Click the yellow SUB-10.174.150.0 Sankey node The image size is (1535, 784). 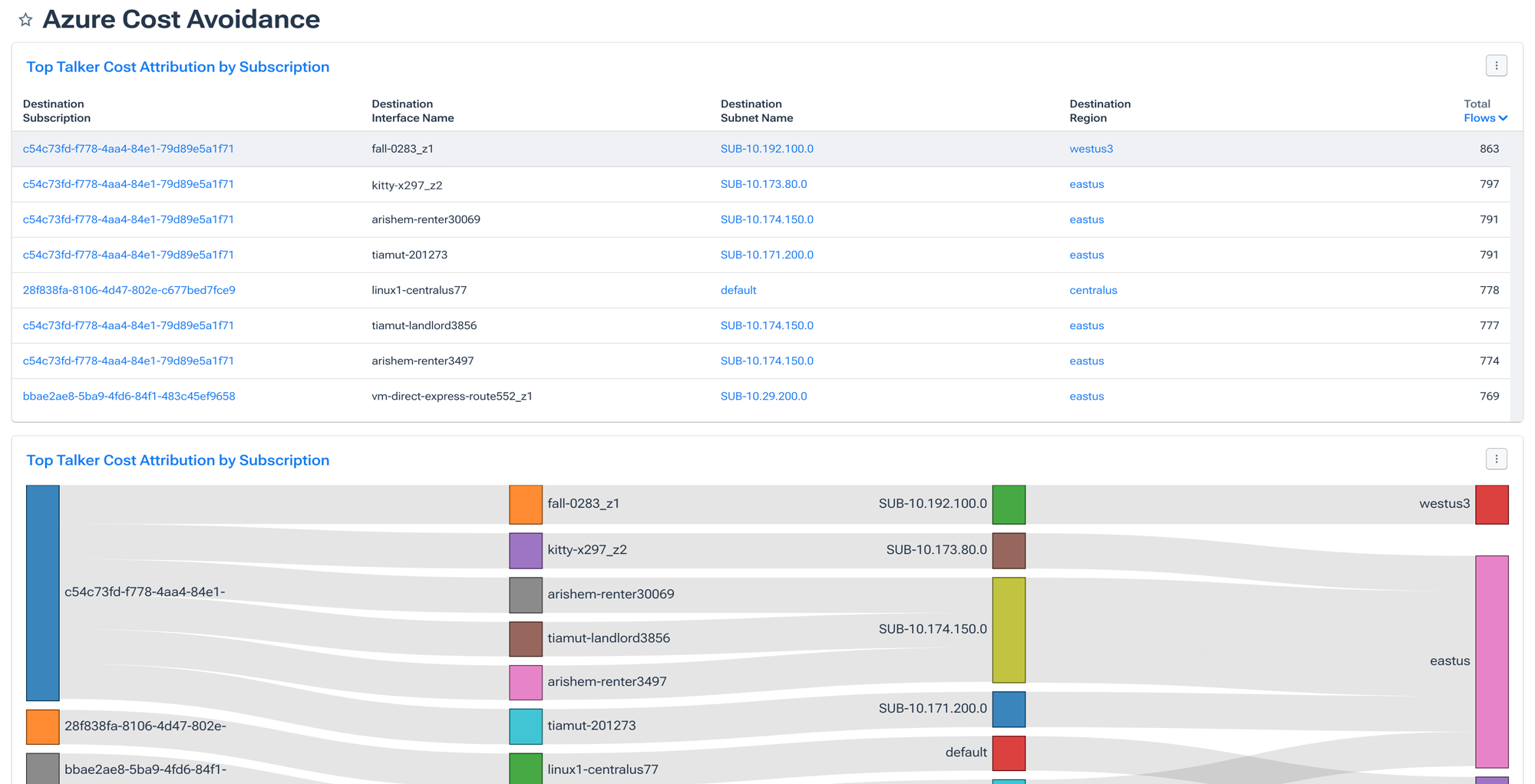(1008, 629)
